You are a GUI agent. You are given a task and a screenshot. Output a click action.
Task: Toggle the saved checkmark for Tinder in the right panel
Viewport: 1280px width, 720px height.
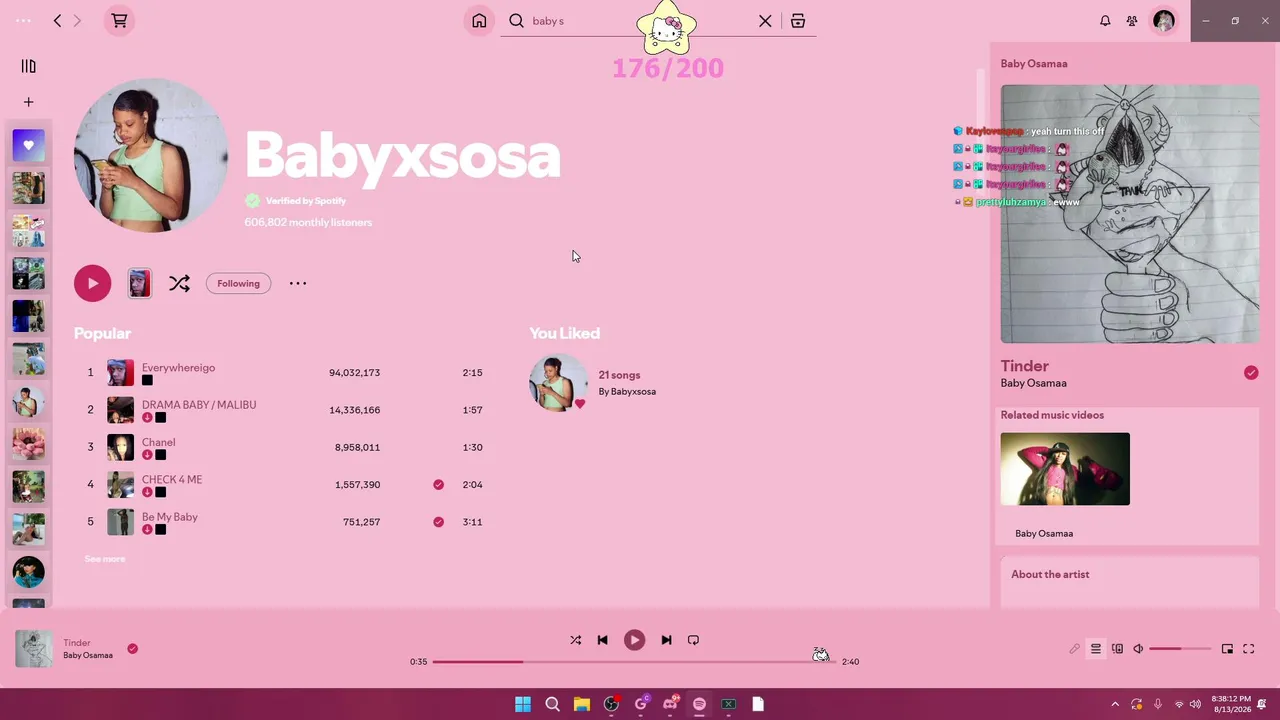click(x=1251, y=373)
